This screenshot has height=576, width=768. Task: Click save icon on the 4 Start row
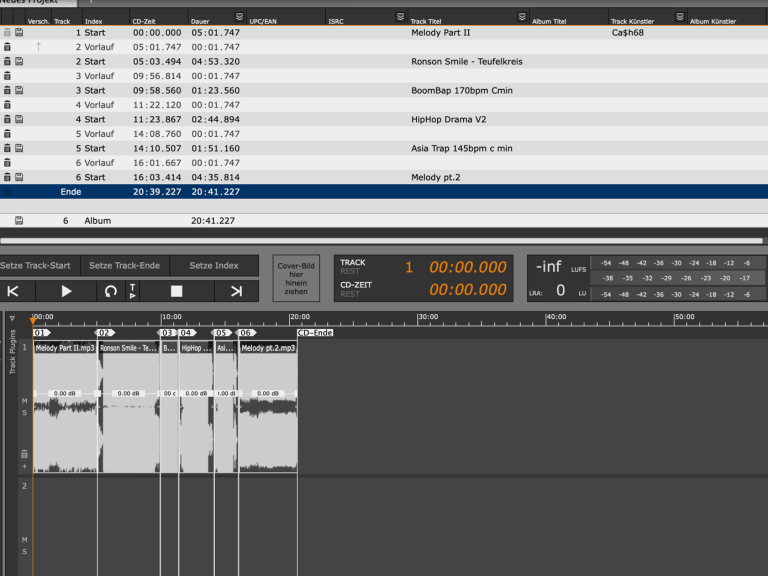coord(19,119)
